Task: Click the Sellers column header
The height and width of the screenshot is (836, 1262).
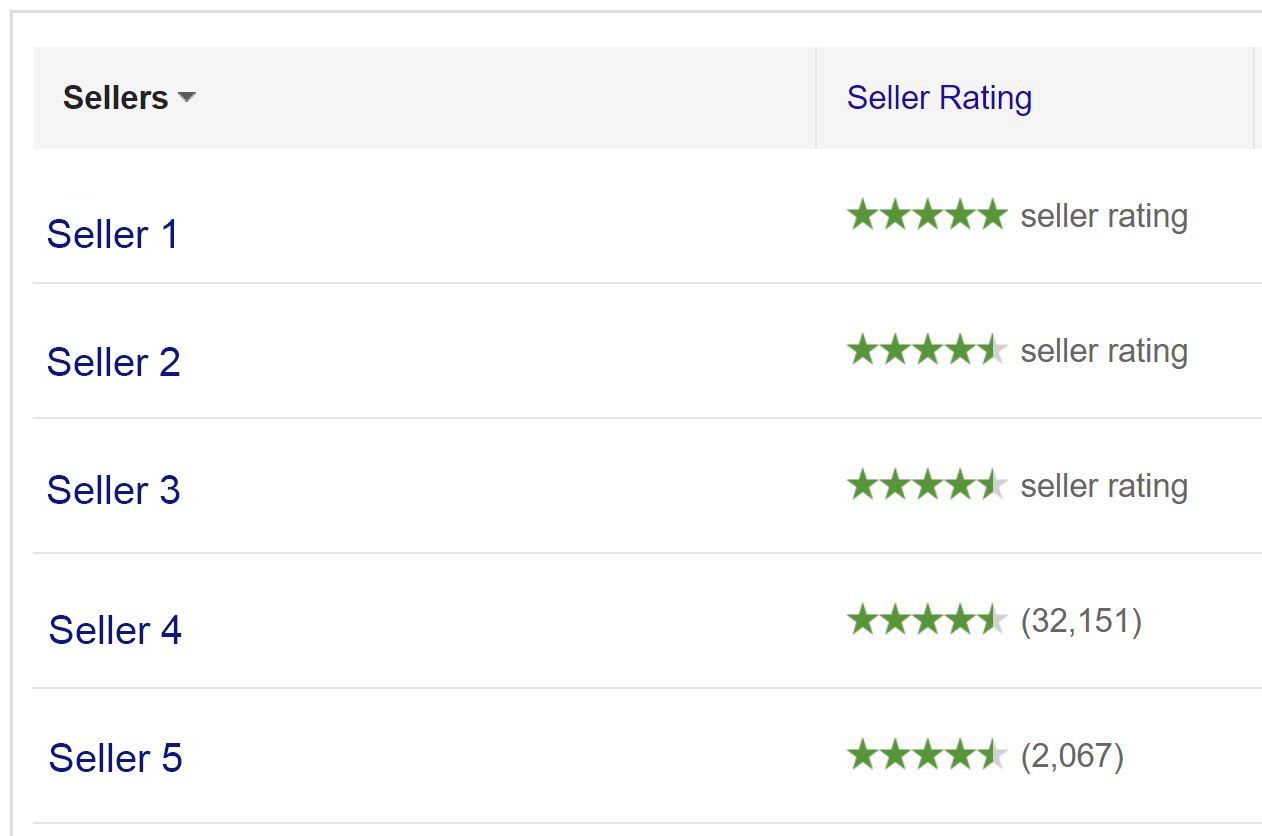Action: click(115, 97)
